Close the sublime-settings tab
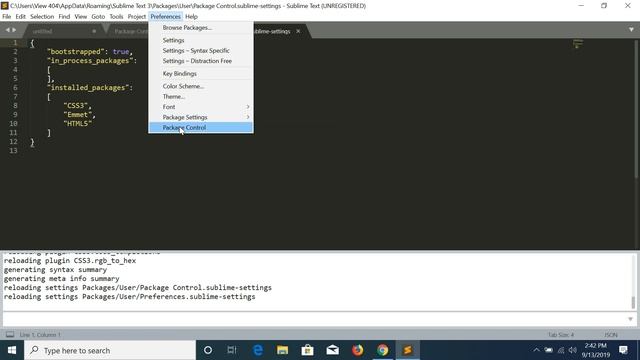This screenshot has width=640, height=360. 298,31
